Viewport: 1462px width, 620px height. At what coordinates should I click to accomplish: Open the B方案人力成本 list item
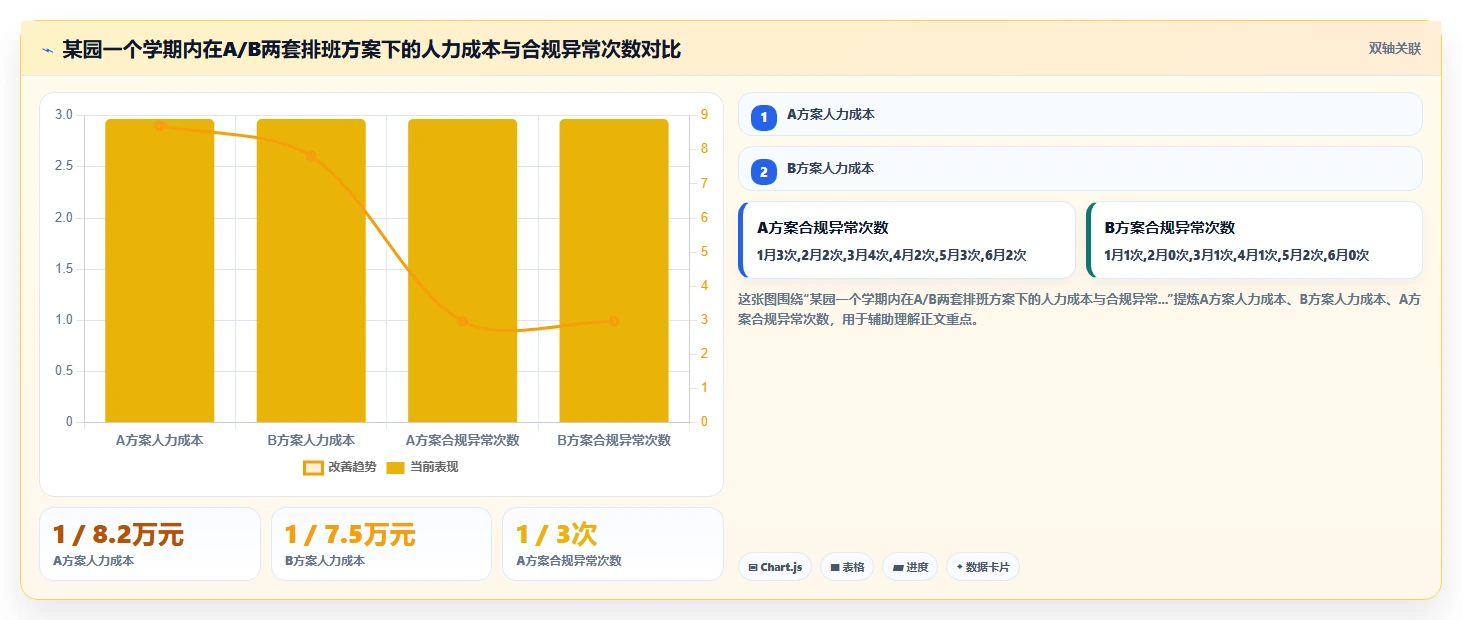1080,168
